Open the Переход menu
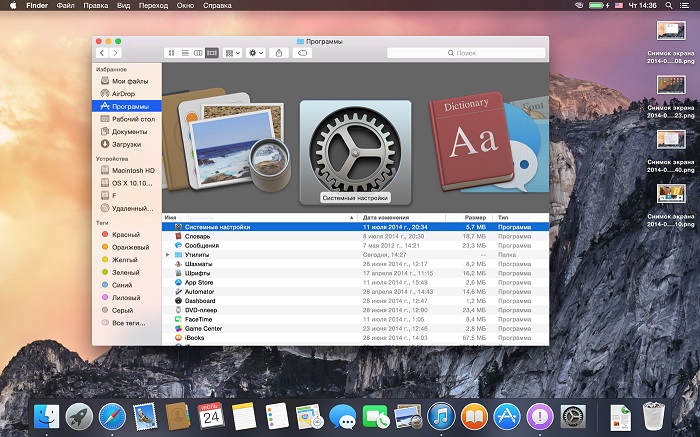The width and height of the screenshot is (700, 437). 153,5
